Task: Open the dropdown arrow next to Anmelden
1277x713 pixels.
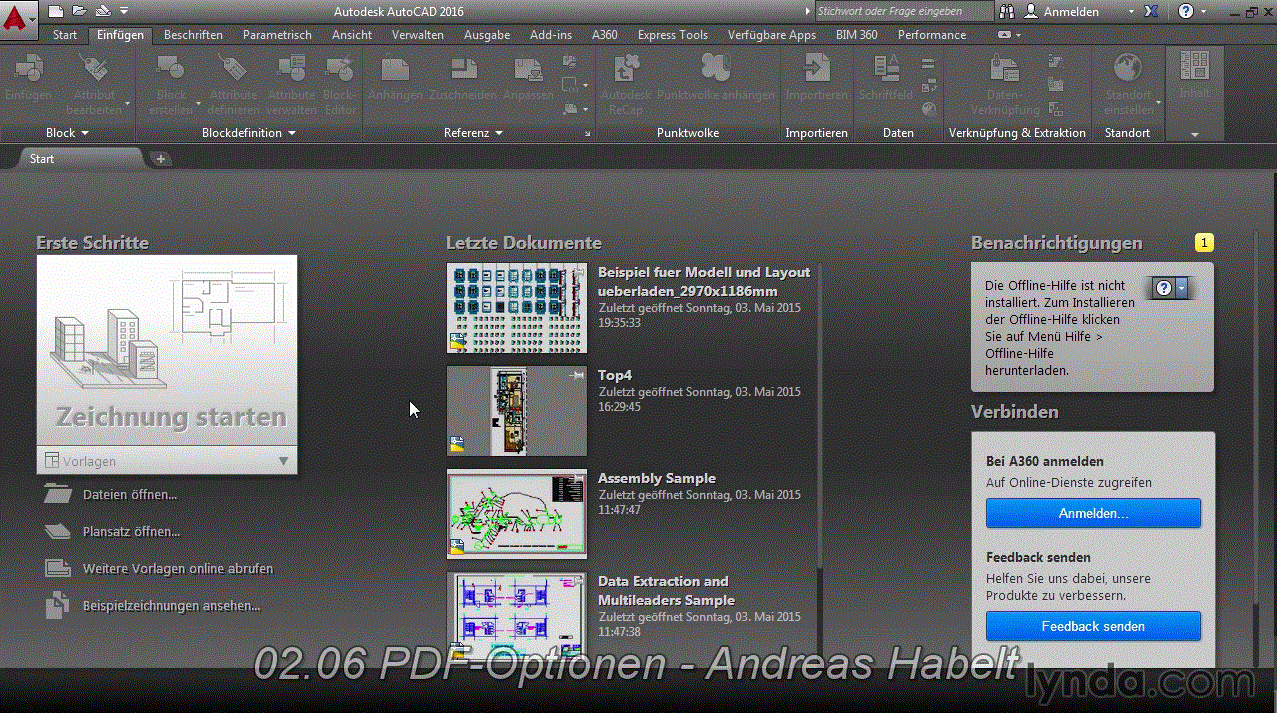Action: click(x=1131, y=11)
